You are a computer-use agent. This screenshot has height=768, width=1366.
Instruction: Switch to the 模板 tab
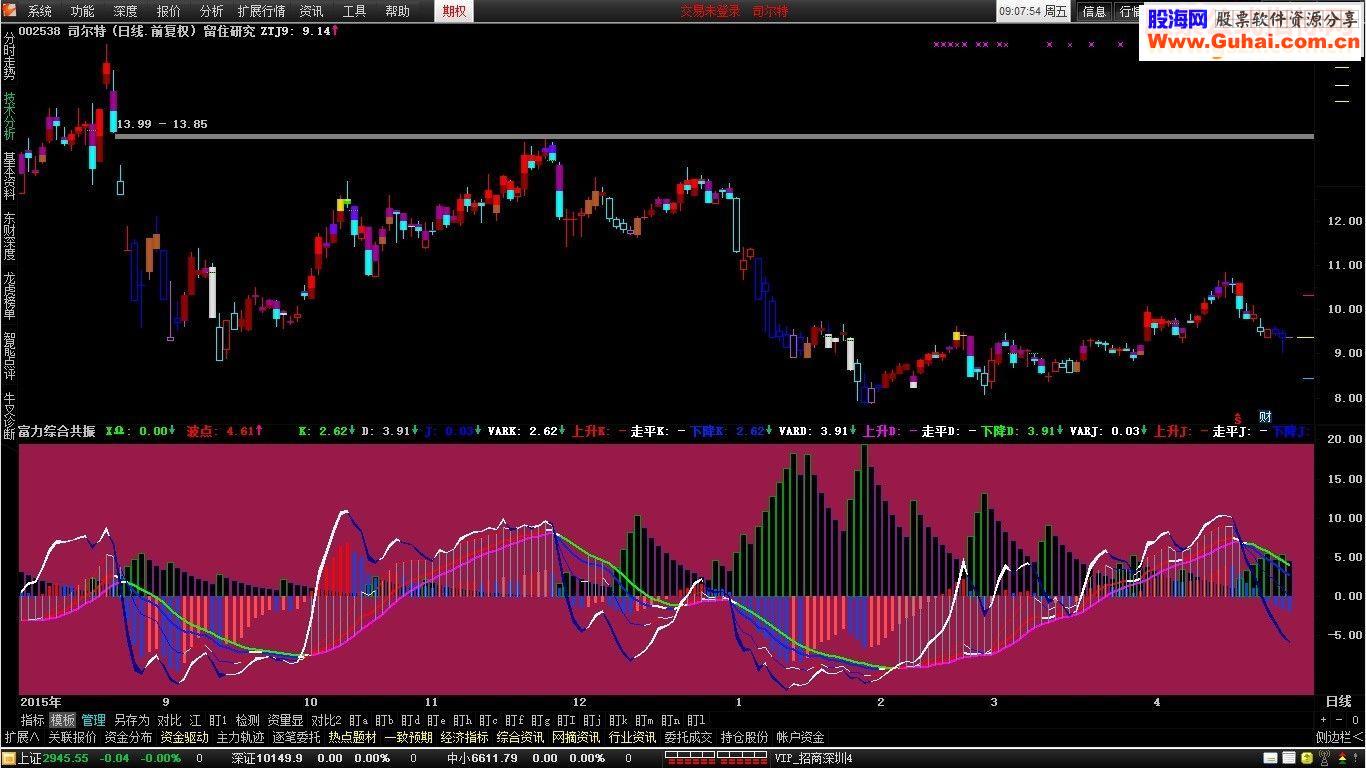tap(63, 720)
